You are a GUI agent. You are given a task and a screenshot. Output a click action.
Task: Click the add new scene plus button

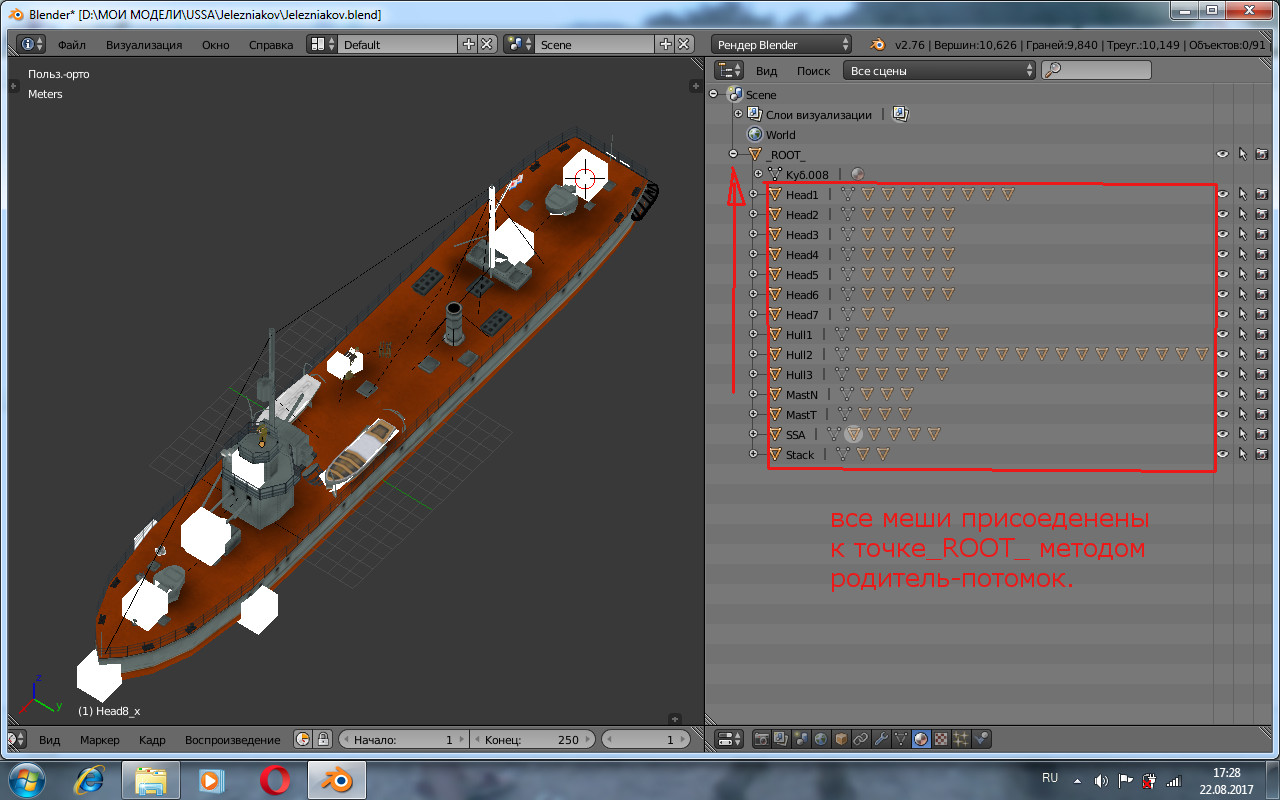[x=666, y=45]
